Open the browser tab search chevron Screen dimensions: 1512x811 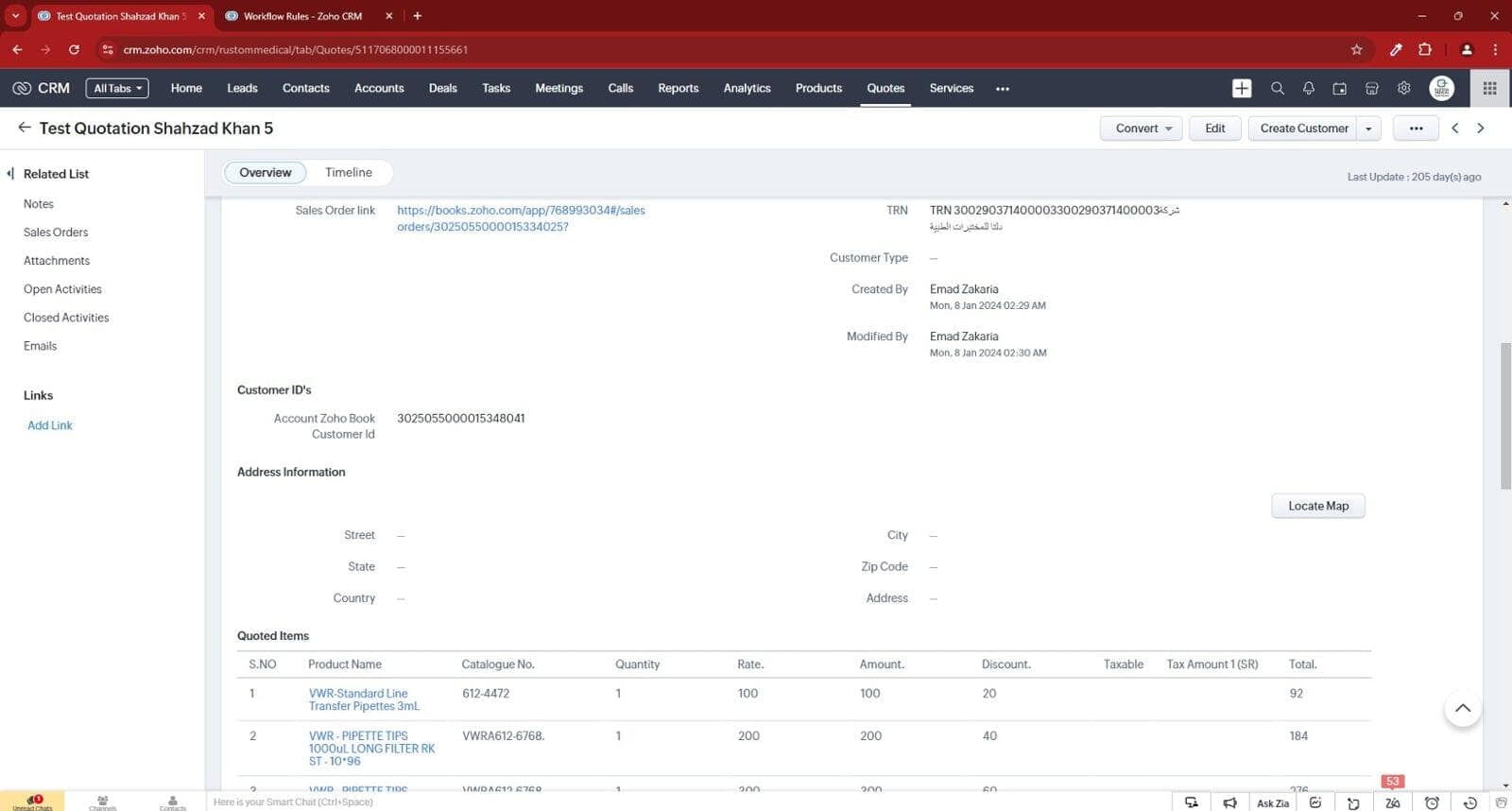[15, 15]
